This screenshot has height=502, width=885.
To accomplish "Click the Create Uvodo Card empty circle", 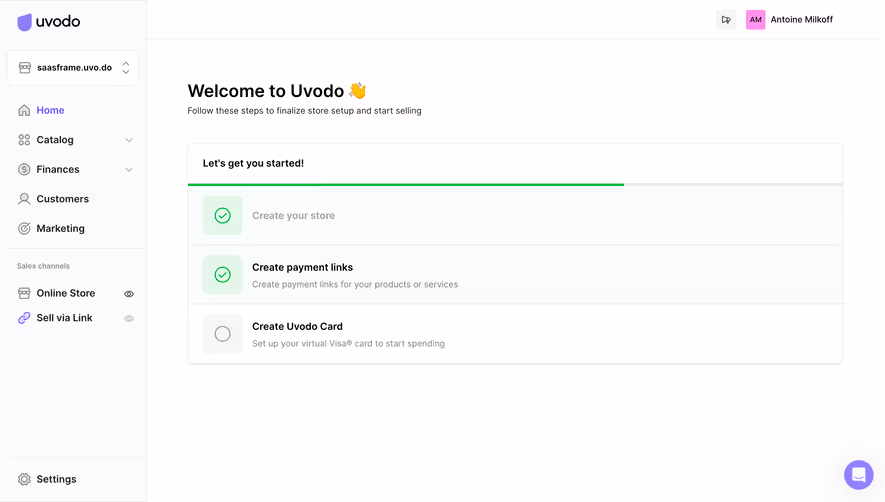I will [222, 334].
